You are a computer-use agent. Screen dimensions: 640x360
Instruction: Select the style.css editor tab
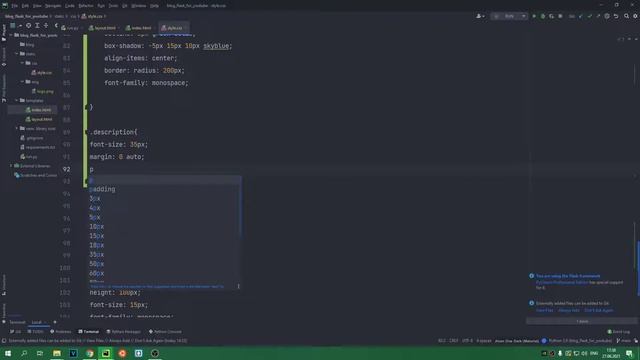click(173, 28)
